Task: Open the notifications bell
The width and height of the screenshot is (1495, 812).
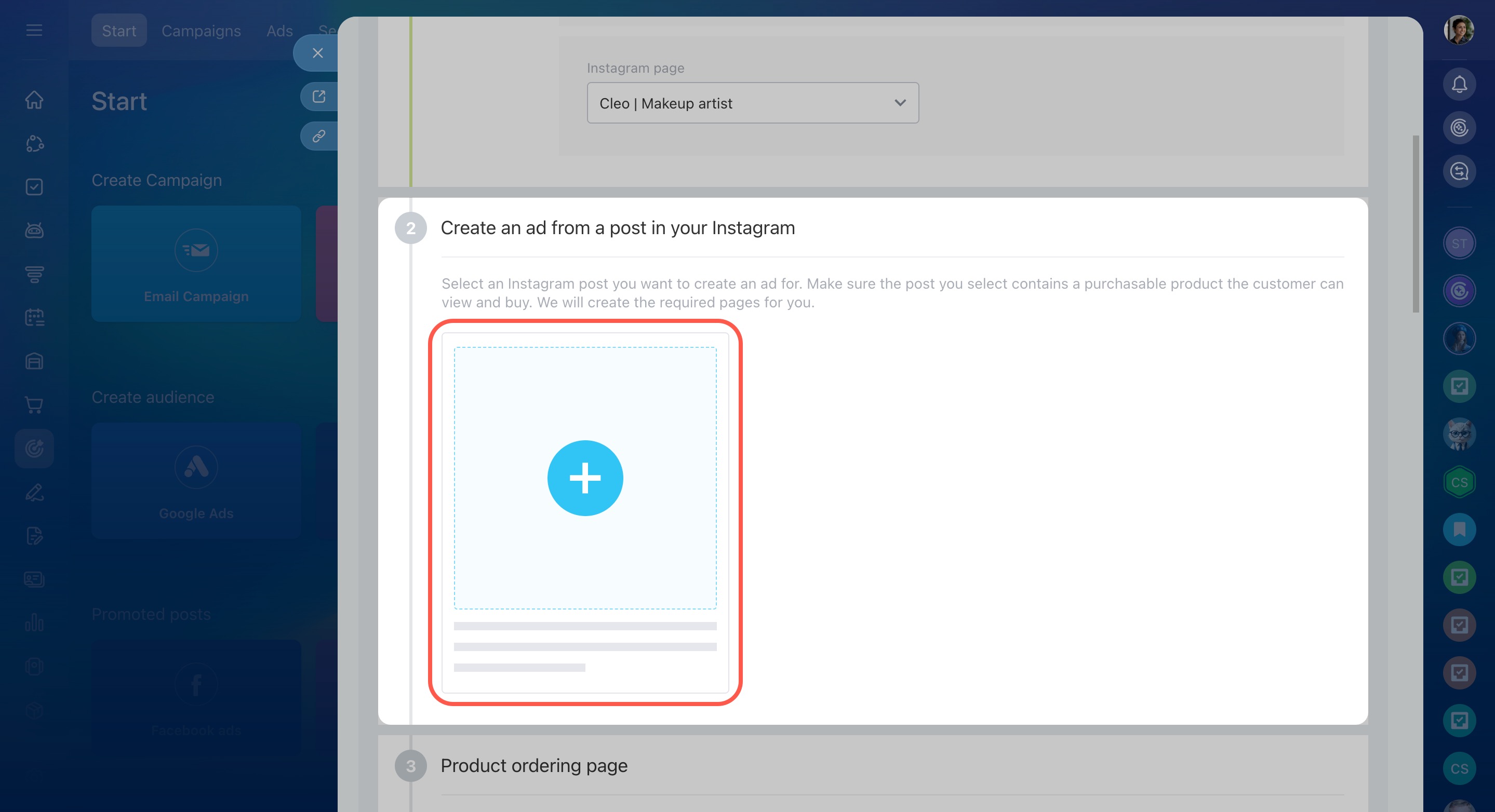Action: coord(1459,85)
